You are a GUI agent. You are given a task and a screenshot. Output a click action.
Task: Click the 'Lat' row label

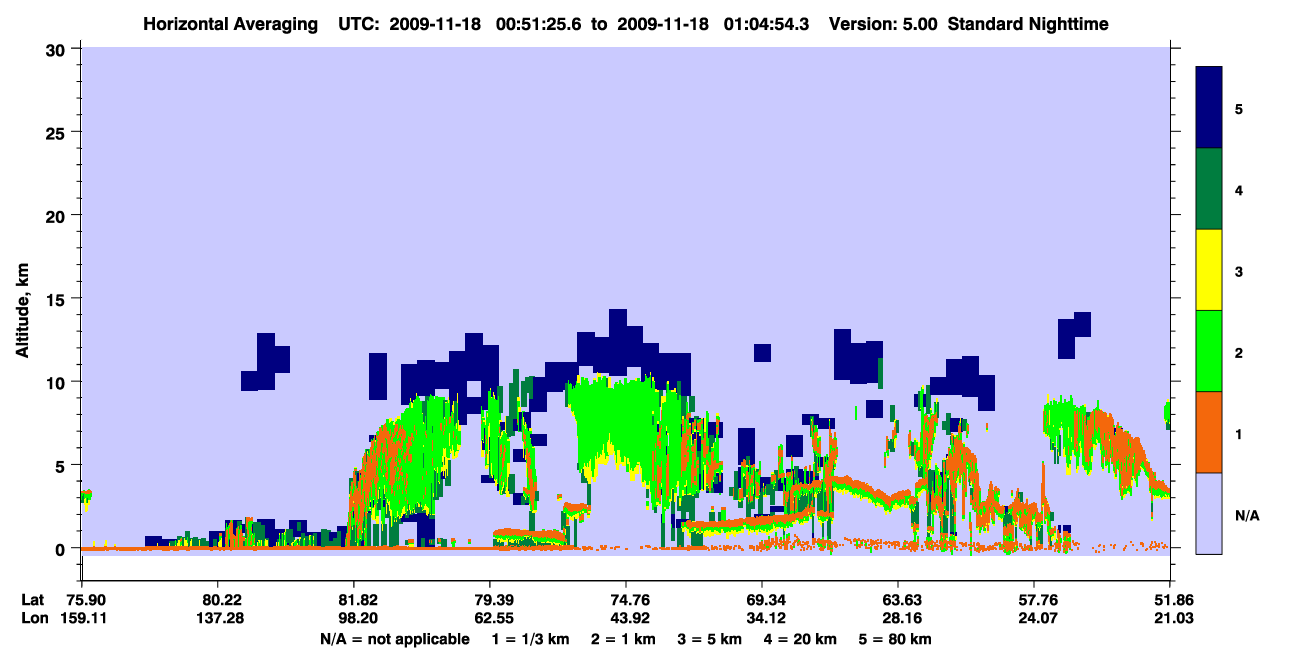click(x=31, y=600)
